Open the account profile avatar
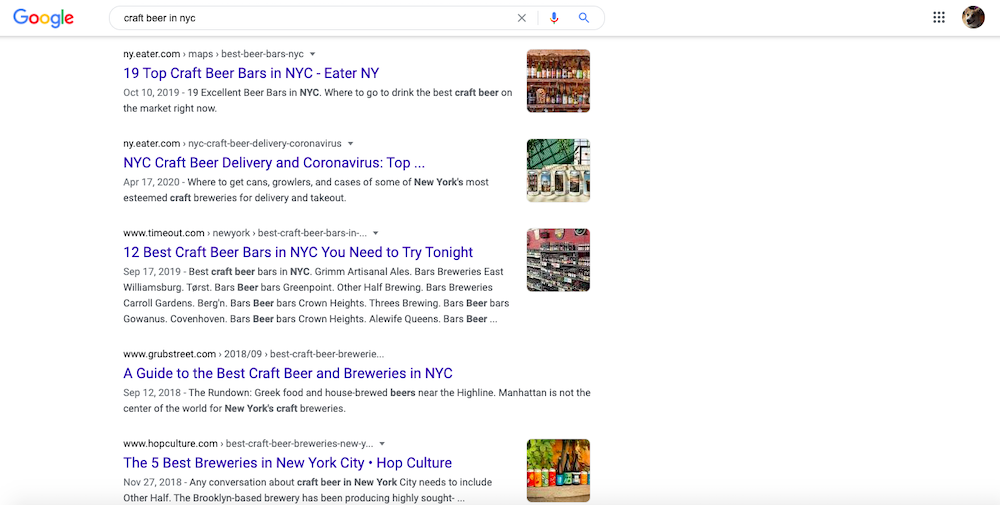 tap(973, 17)
